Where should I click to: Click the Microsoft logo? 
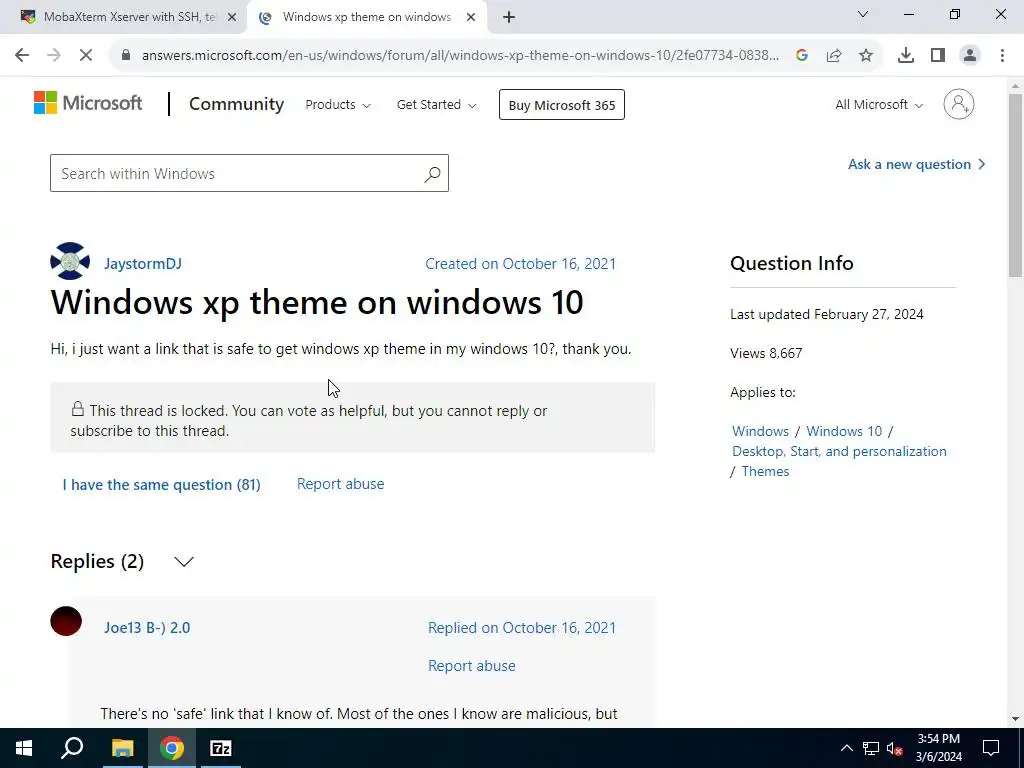[88, 103]
